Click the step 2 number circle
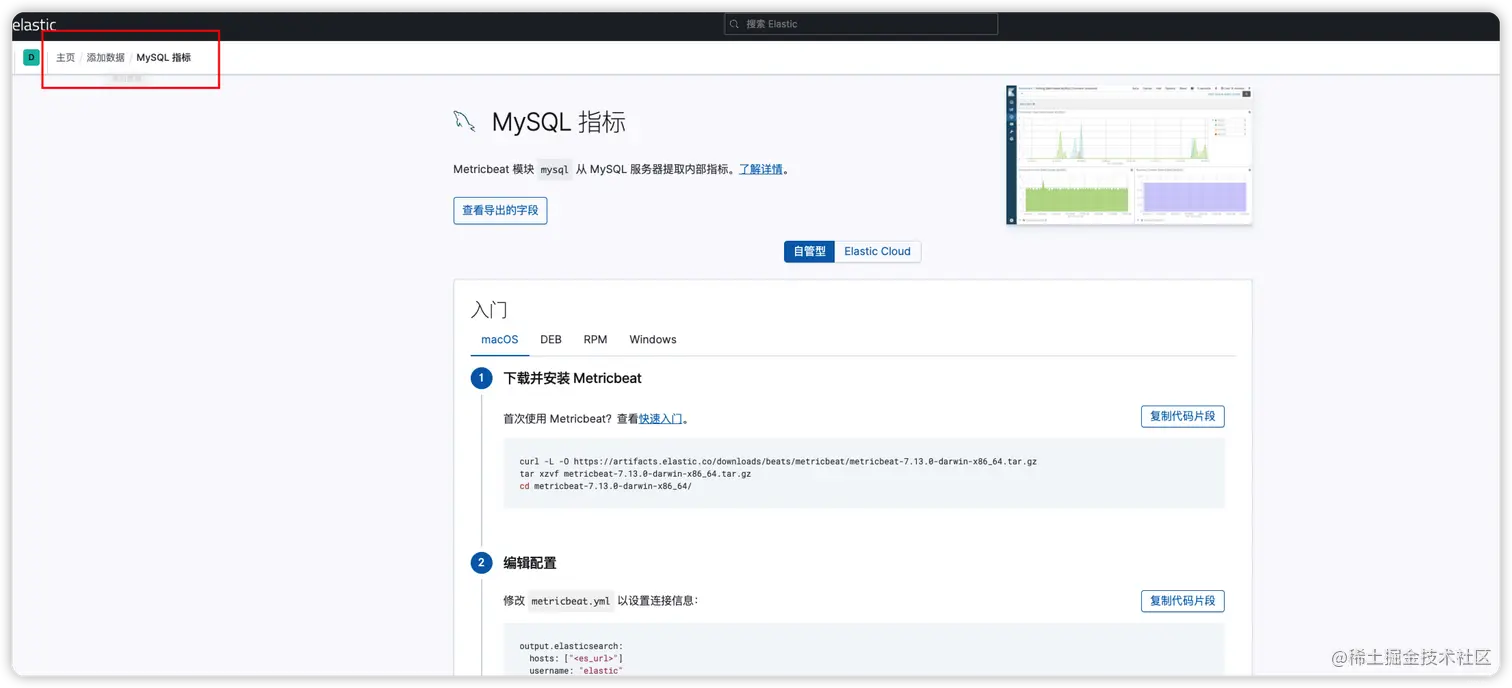Screen dimensions: 1512x688 (481, 563)
